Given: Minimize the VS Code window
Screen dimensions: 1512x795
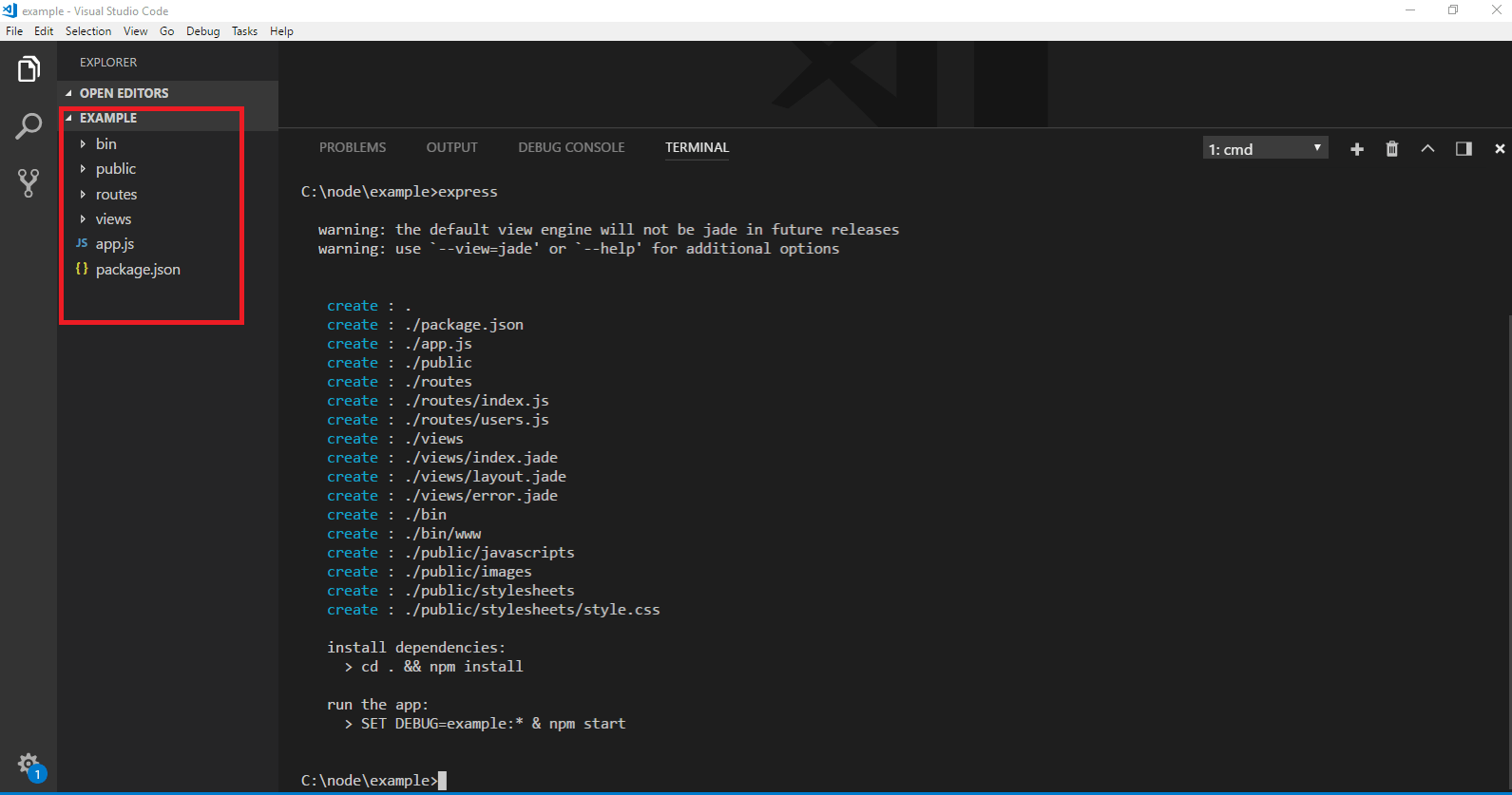Looking at the screenshot, I should [1410, 10].
